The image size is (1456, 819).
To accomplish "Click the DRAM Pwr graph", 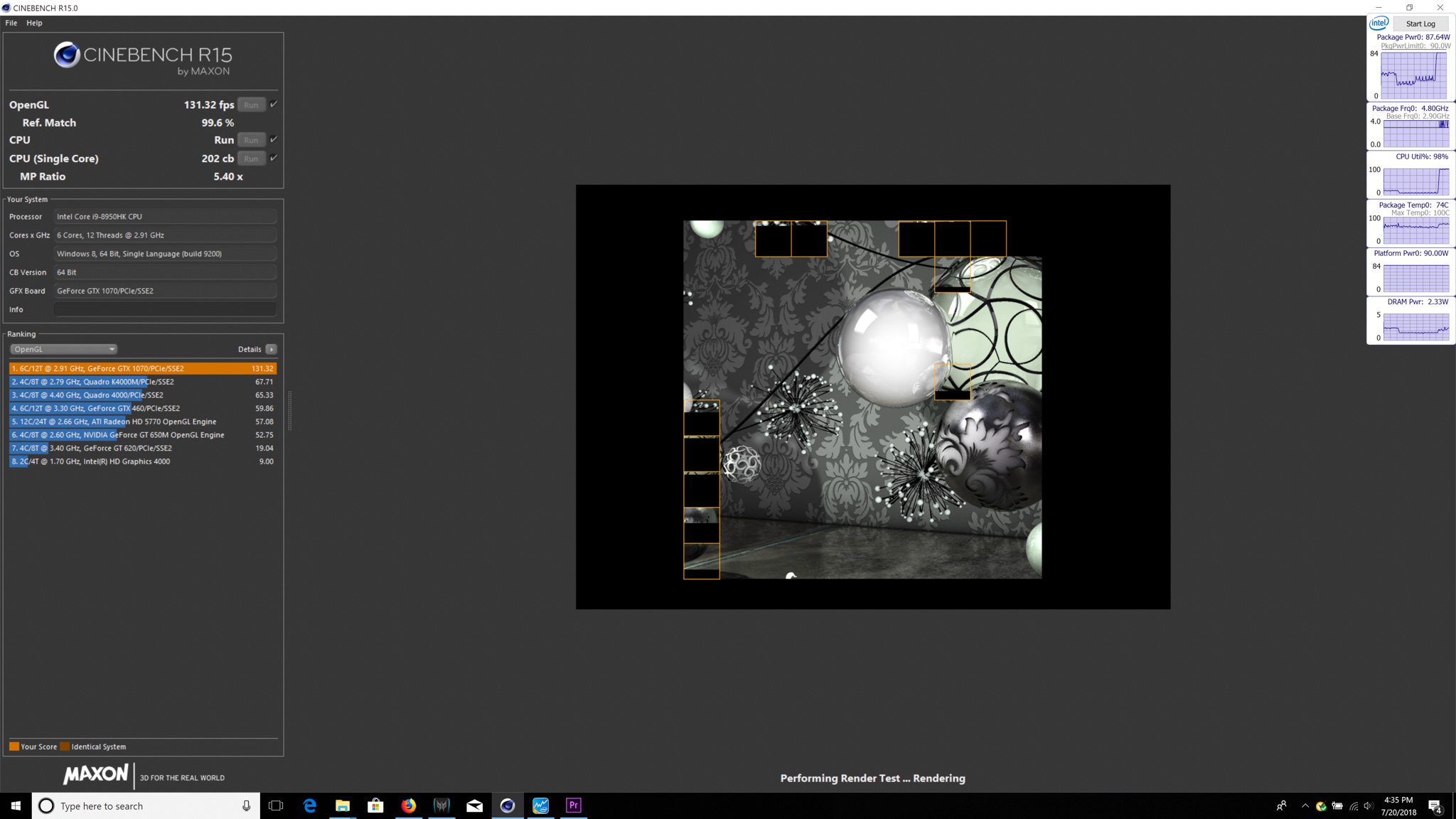I will pos(1415,326).
